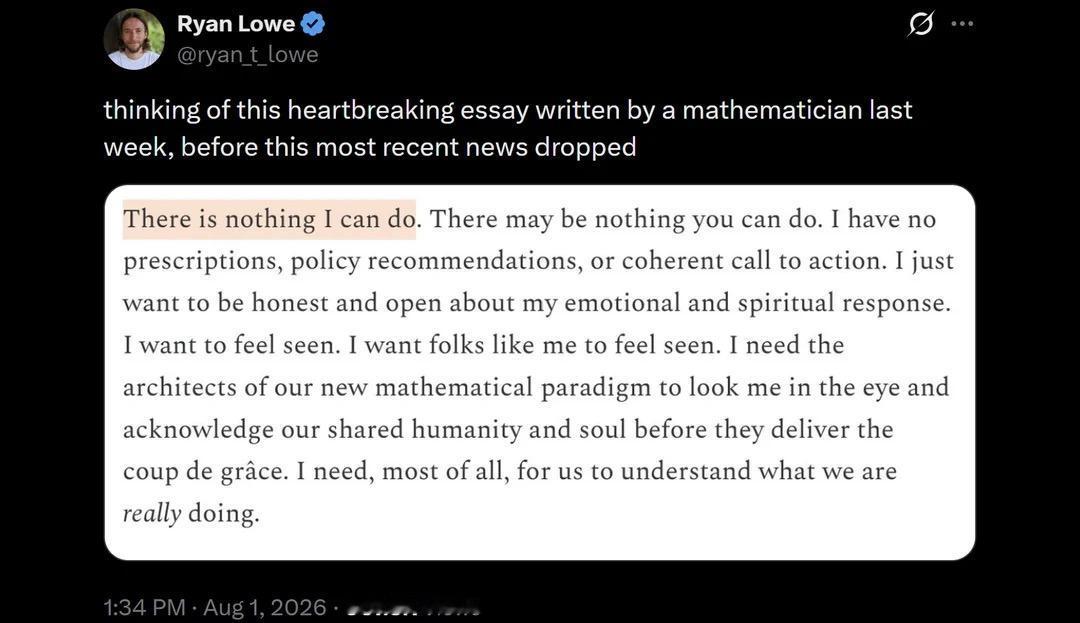
Task: Click the italic word "really"
Action: click(152, 514)
